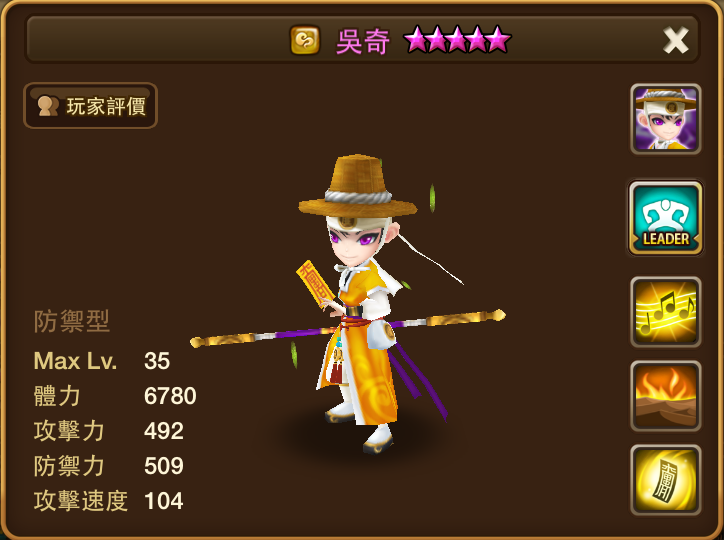Select the flaming desert skill icon
The height and width of the screenshot is (540, 724).
665,396
